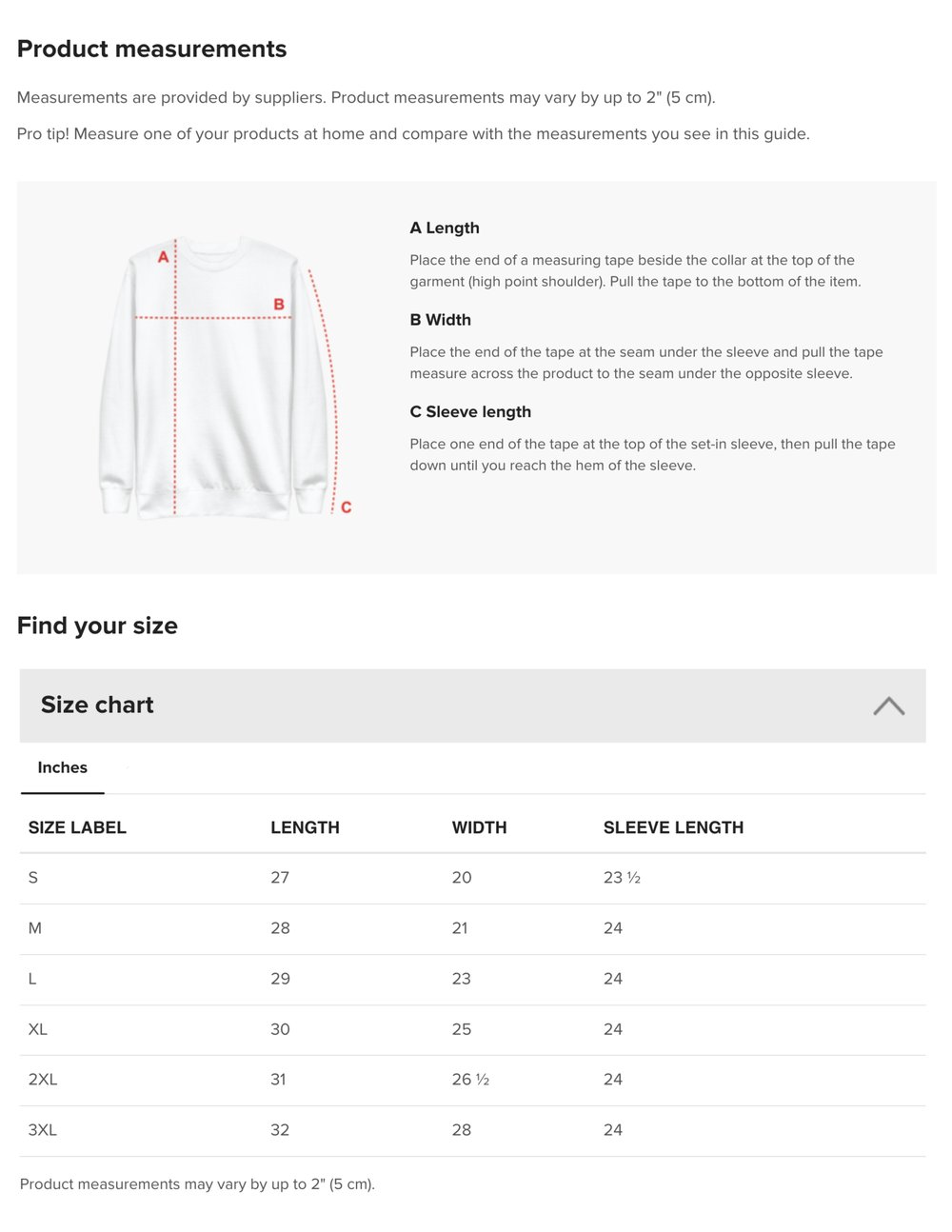Click the LENGTH column header
This screenshot has height=1232, width=952.
[305, 828]
